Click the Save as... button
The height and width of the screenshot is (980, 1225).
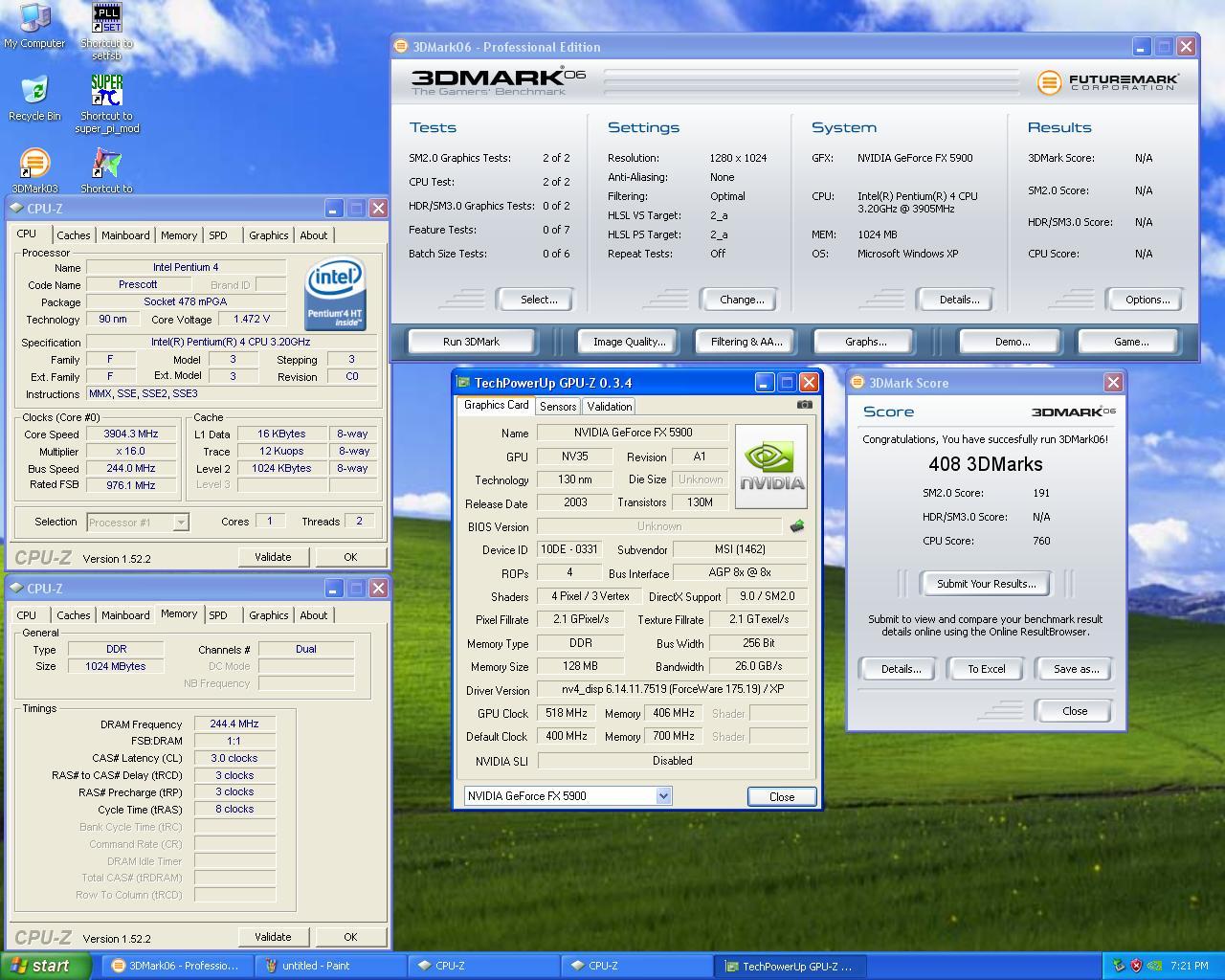pyautogui.click(x=1076, y=669)
